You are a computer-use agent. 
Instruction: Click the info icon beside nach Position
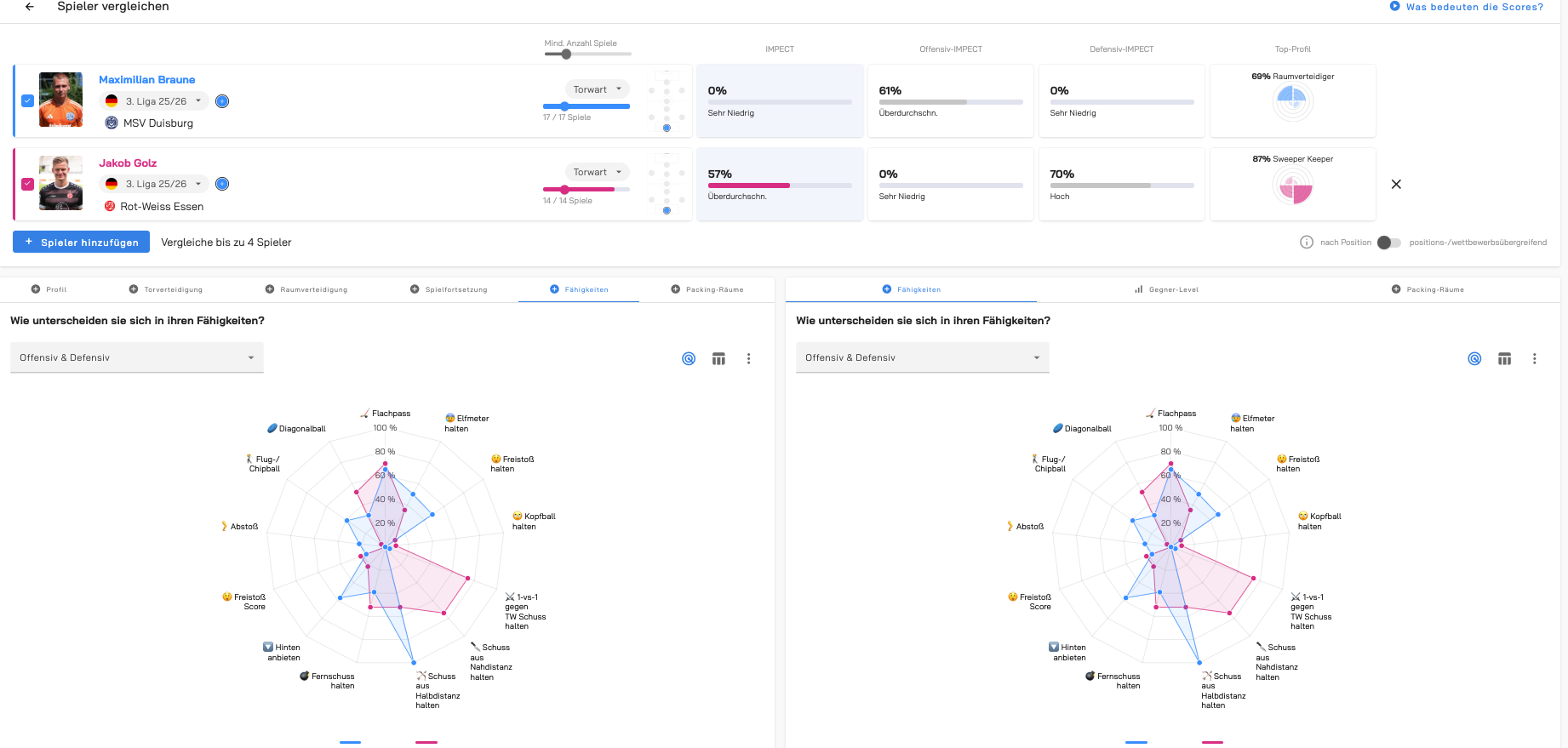(x=1307, y=243)
